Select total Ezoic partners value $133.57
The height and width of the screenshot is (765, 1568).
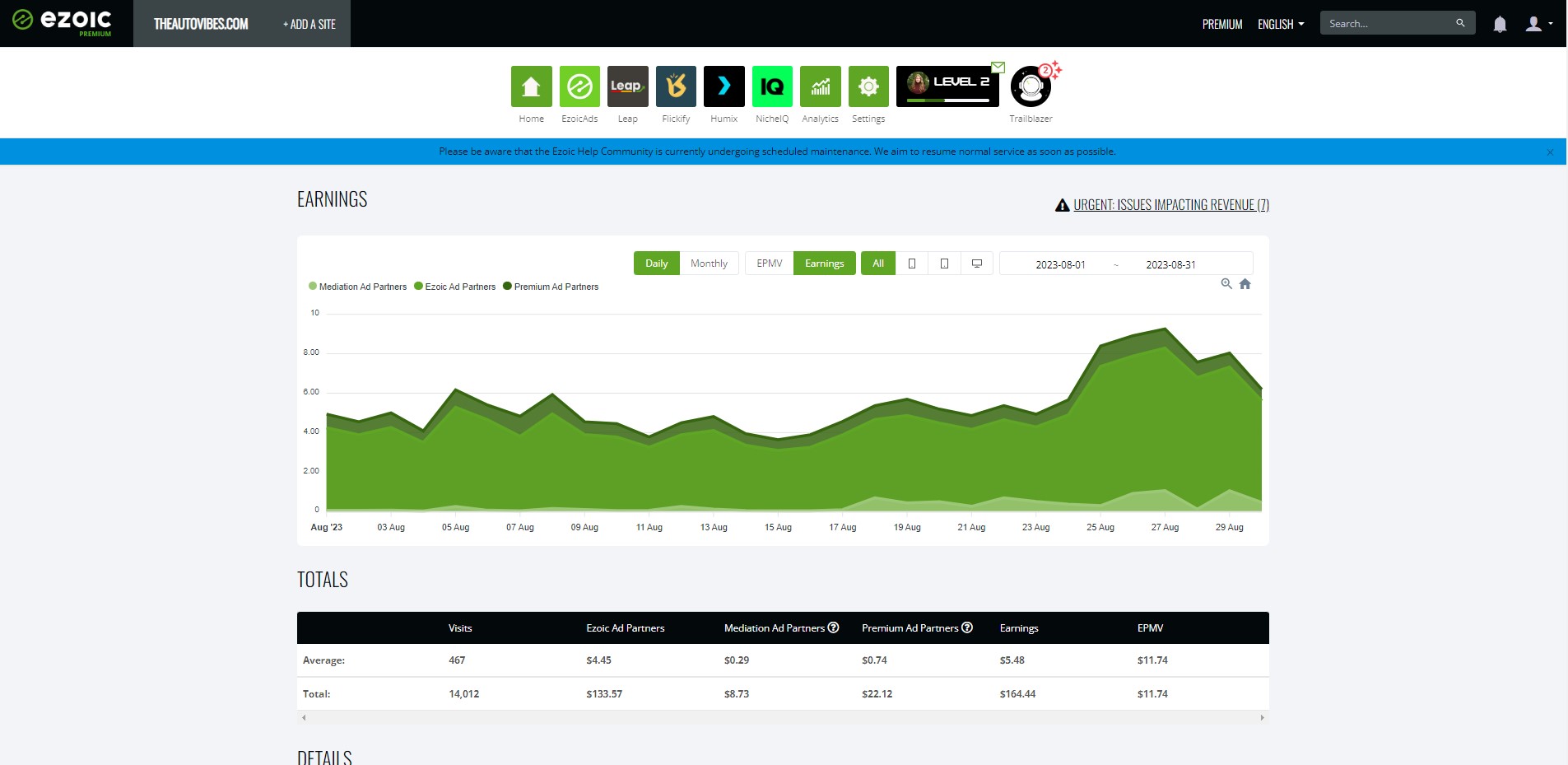click(x=604, y=694)
